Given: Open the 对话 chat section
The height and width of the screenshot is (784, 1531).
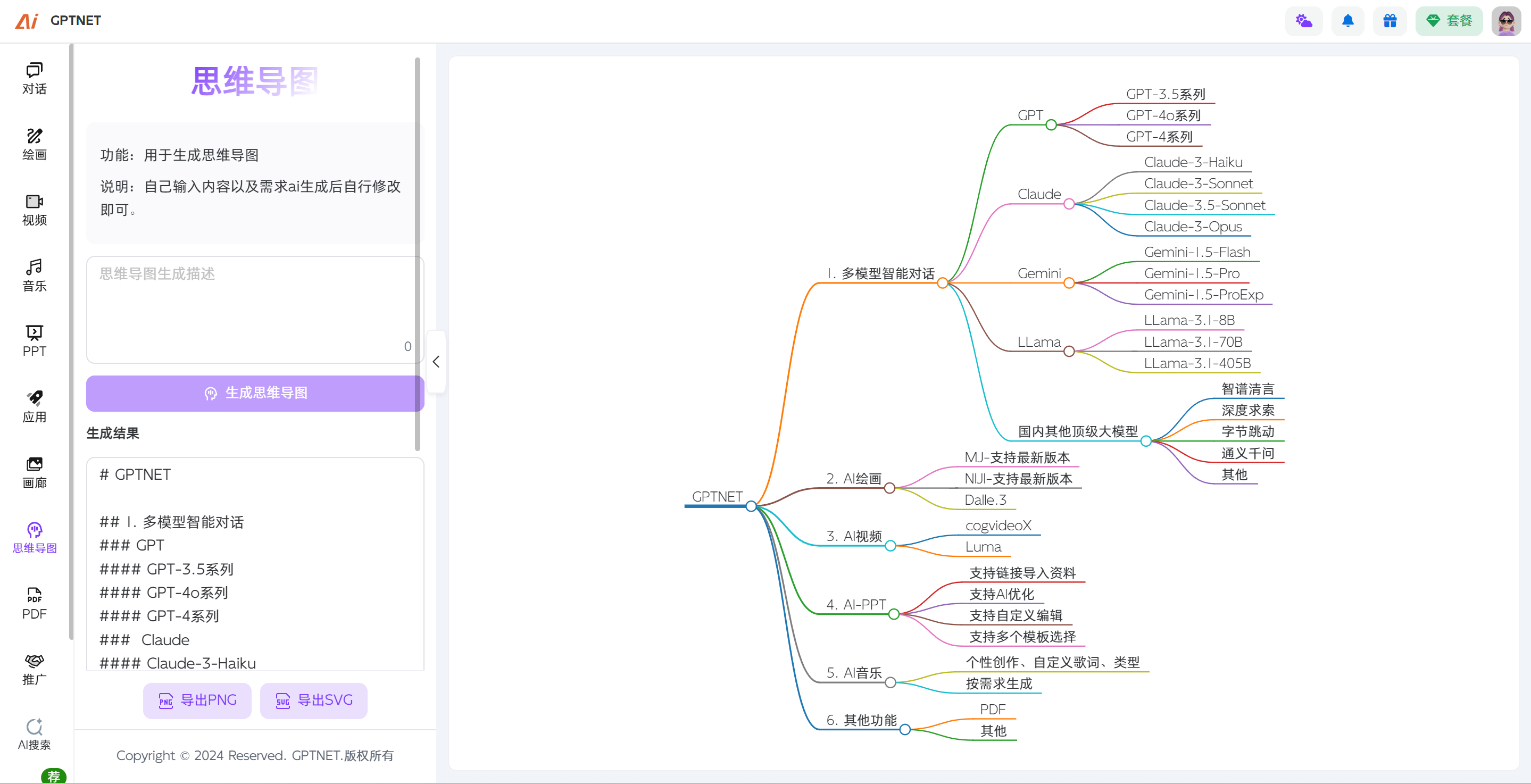Looking at the screenshot, I should 35,79.
